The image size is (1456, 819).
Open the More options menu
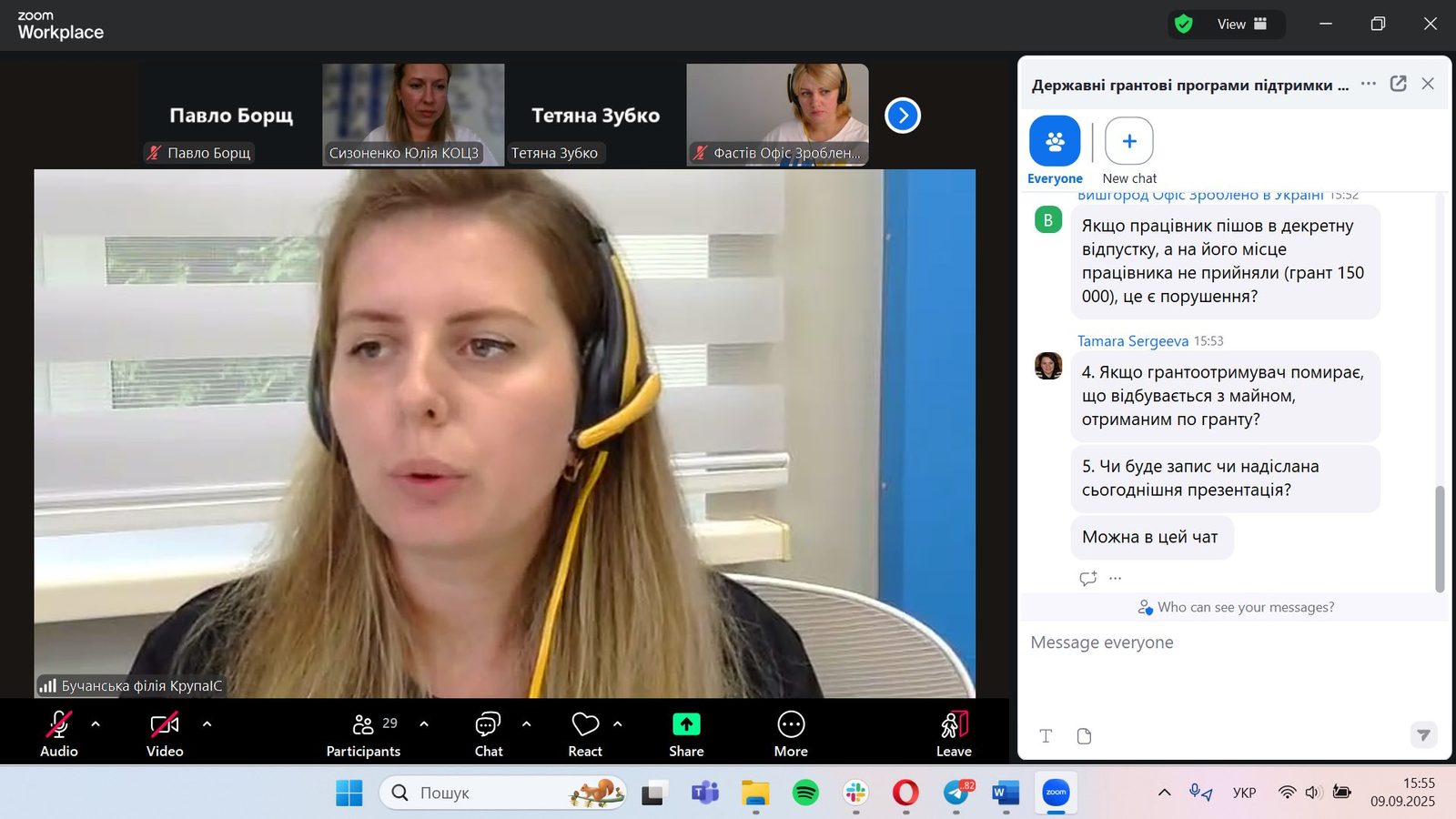(x=791, y=733)
